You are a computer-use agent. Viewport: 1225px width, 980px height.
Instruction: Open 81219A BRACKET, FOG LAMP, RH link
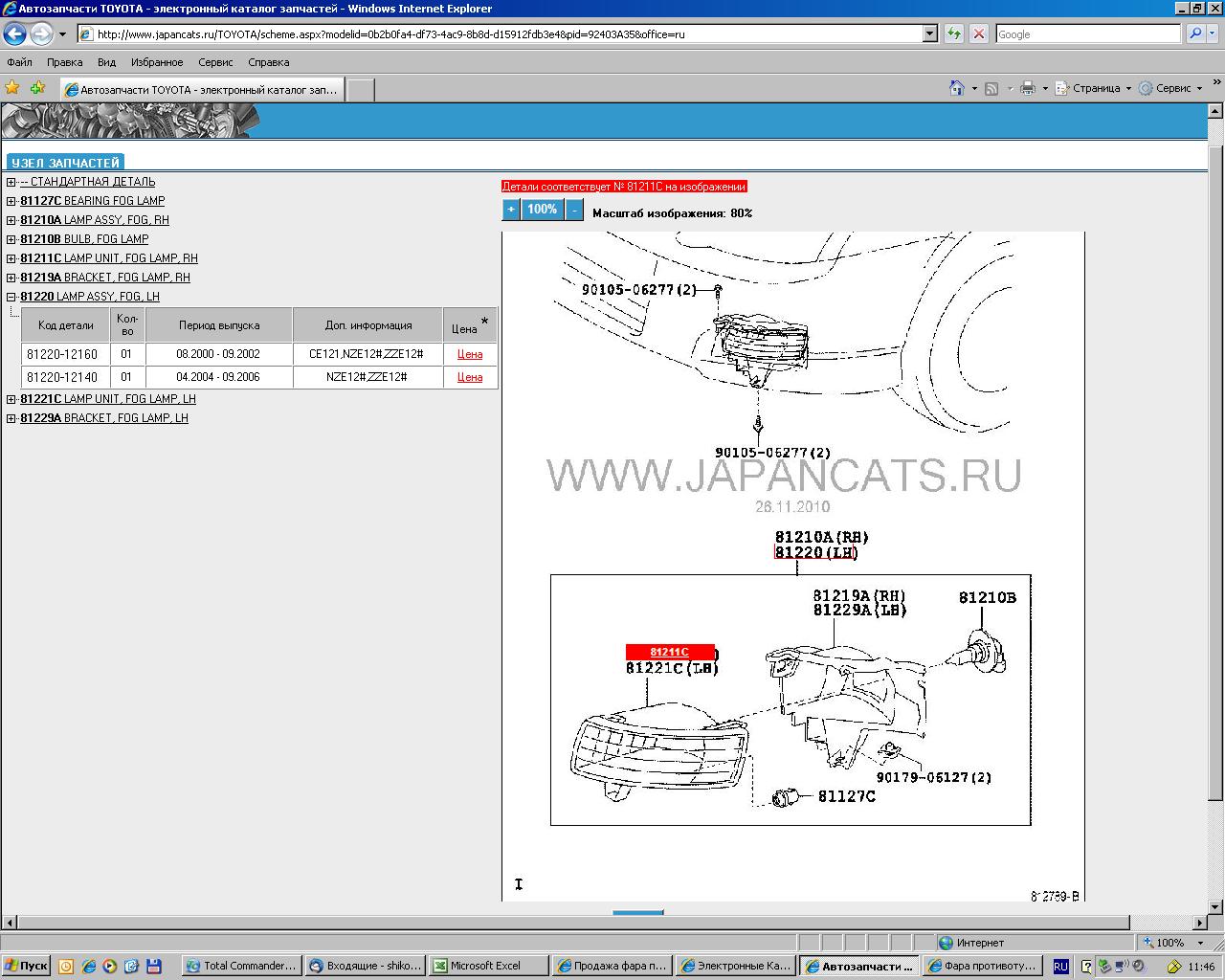pos(105,278)
